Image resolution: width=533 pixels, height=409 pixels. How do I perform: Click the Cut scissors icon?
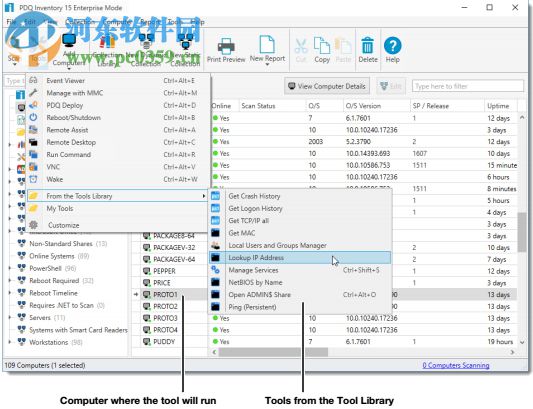point(301,46)
